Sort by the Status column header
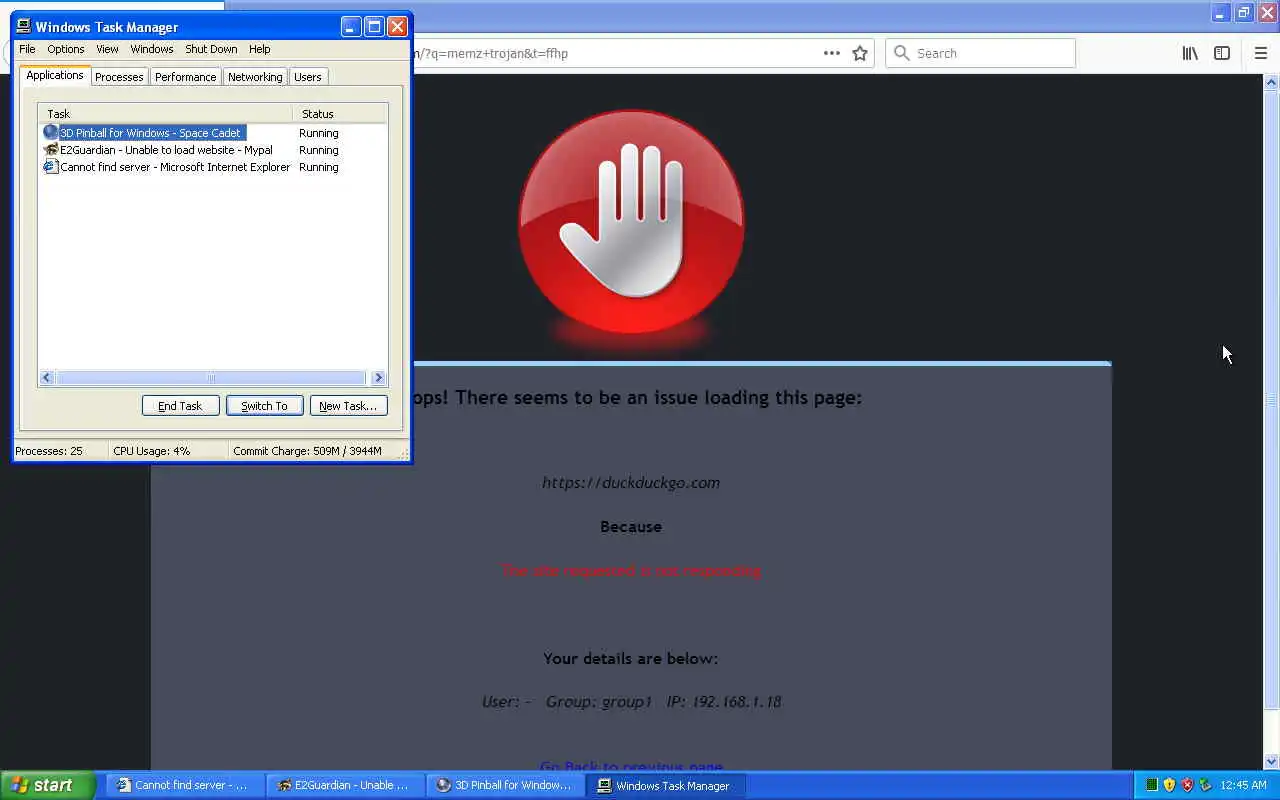Viewport: 1280px width, 800px height. coord(340,114)
